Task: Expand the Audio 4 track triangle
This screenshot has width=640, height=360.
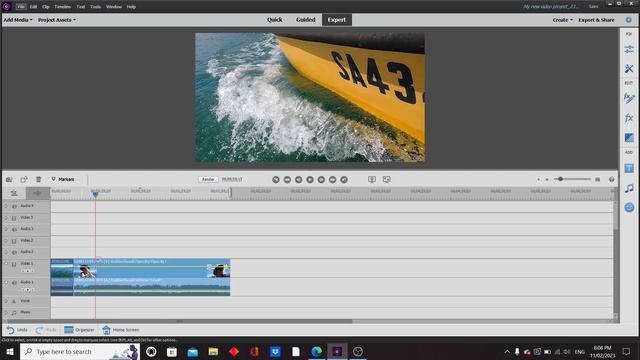Action: coord(6,206)
